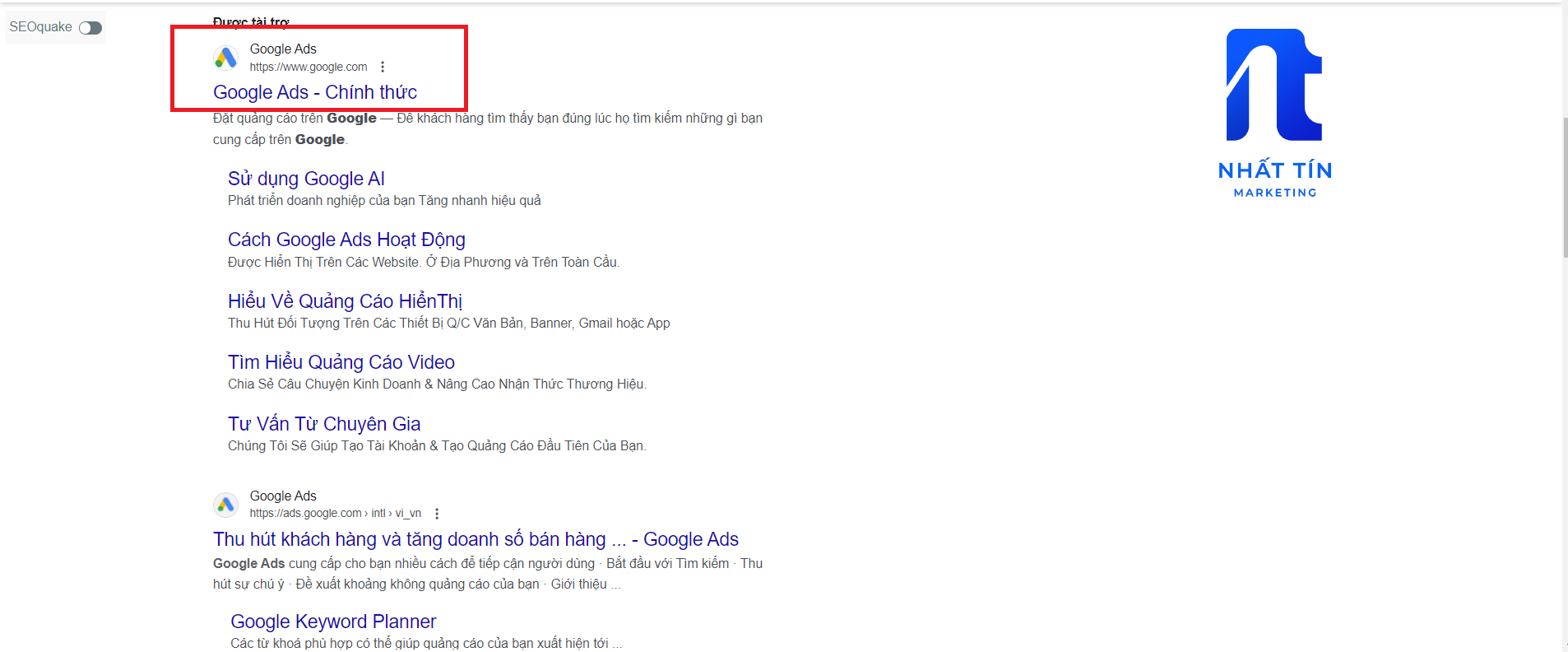Open "Sử dụng Google AI" sitelink
The image size is (1568, 652).
306,179
